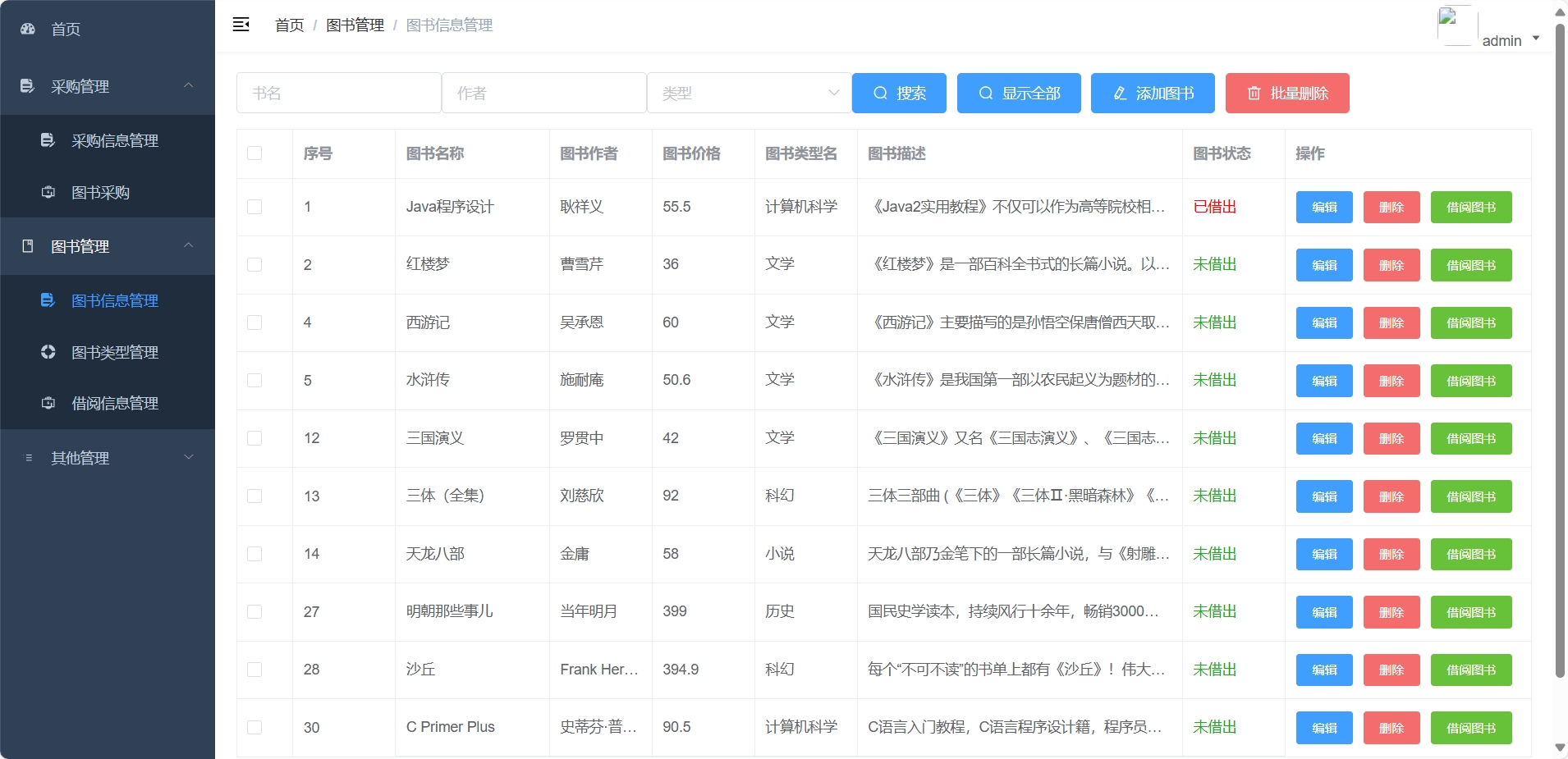This screenshot has height=759, width=1568.
Task: Delete the 三国演义 row
Action: point(1391,438)
